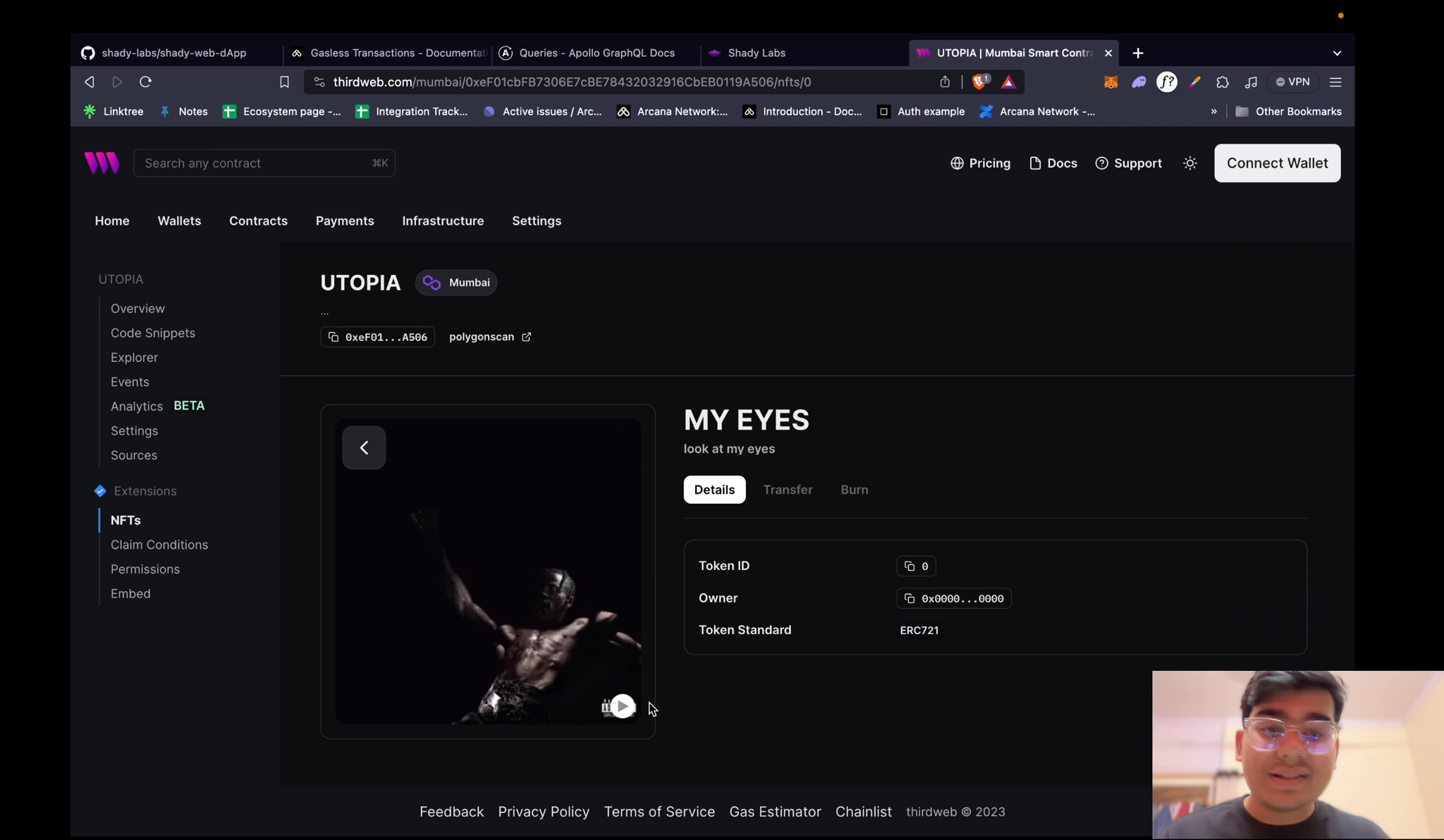Open Other Bookmarks folder
Image resolution: width=1444 pixels, height=840 pixels.
[1289, 111]
